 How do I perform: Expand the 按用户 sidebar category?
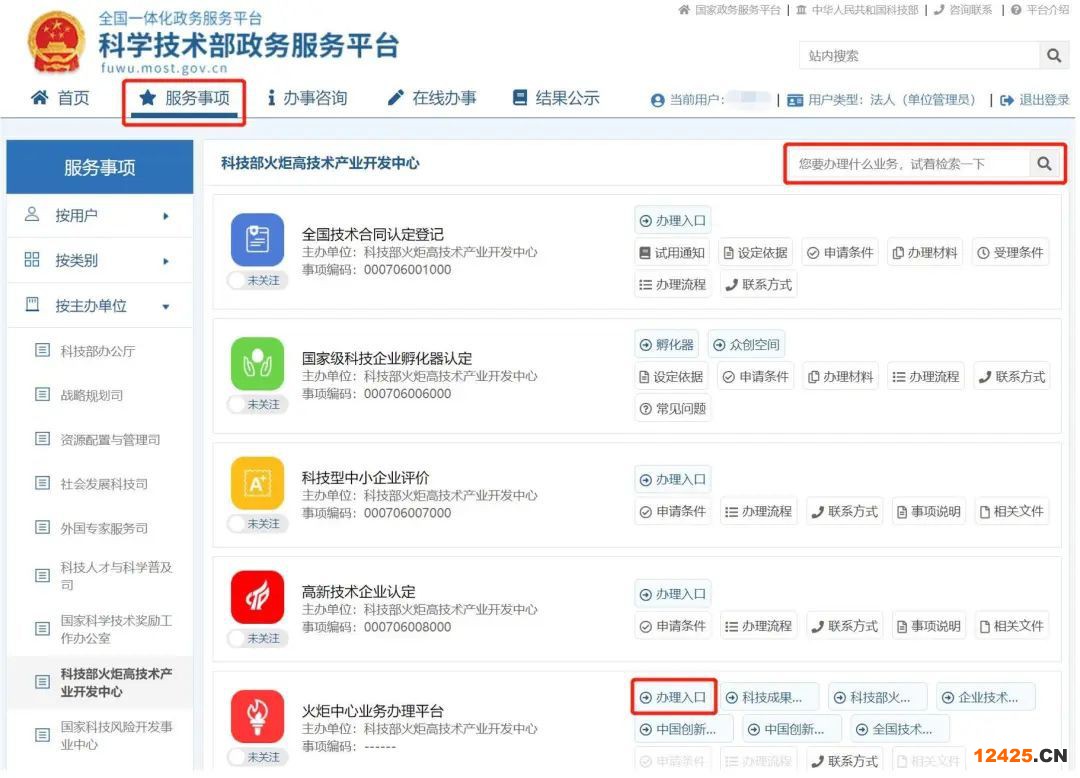tap(99, 215)
